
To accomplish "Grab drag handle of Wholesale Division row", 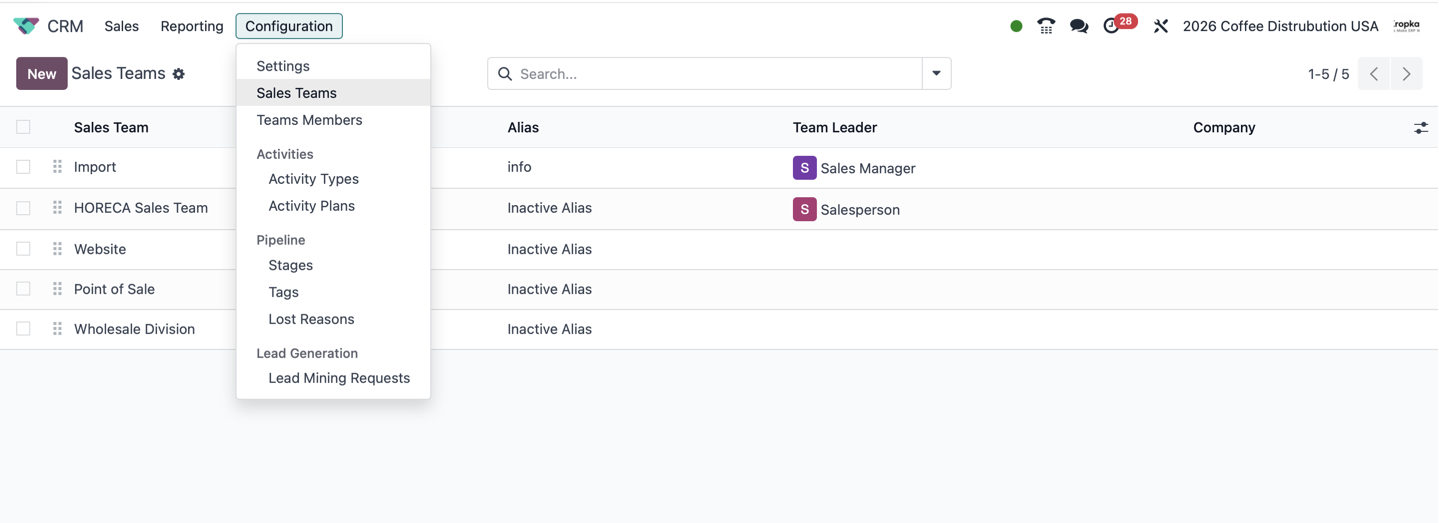I will pos(57,329).
